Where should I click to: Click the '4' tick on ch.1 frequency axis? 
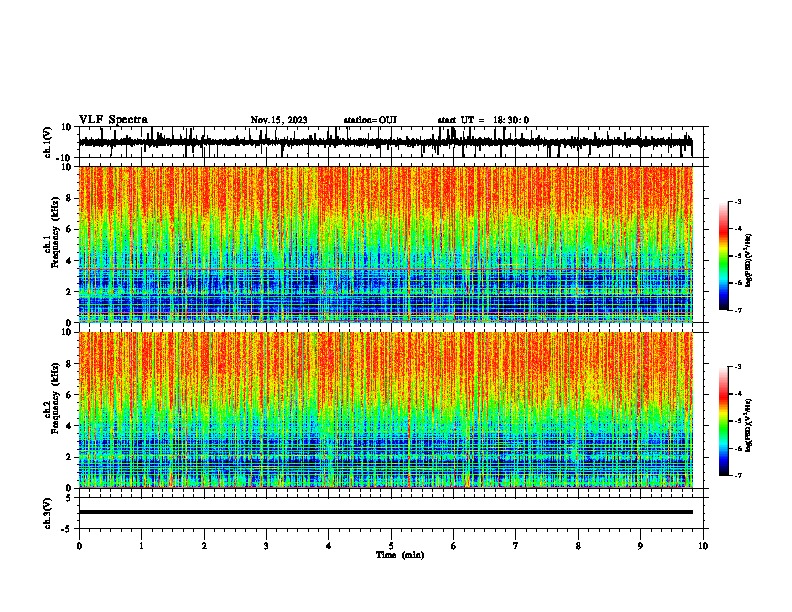69,261
